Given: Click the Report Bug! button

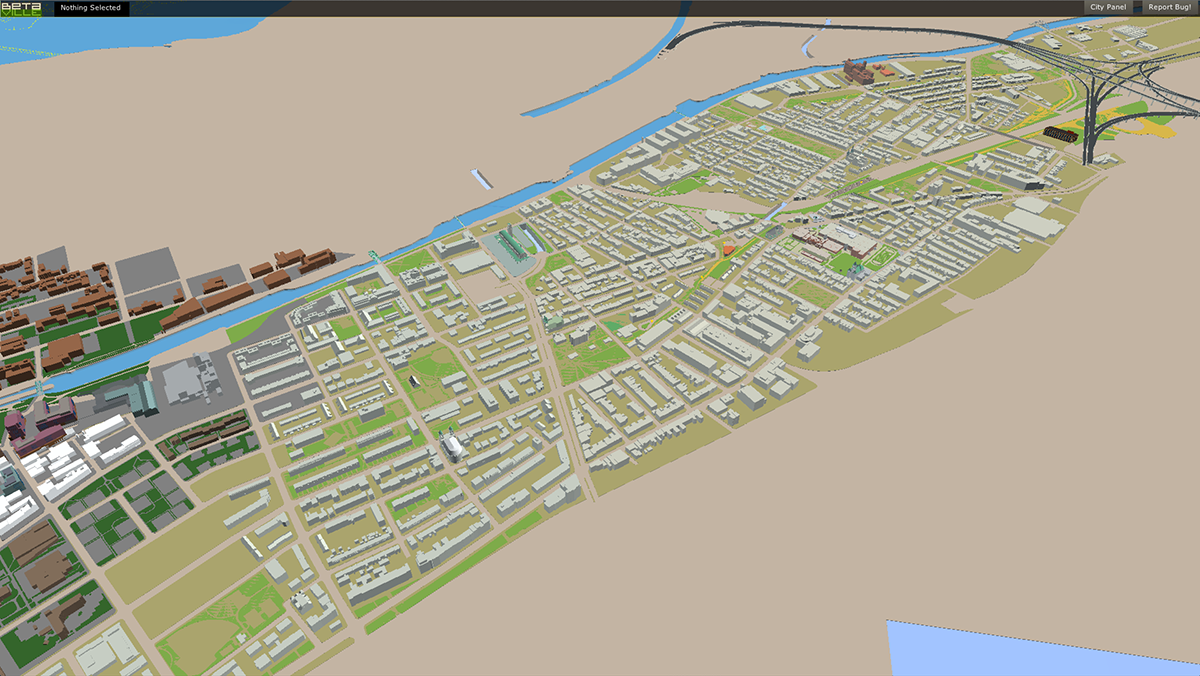Looking at the screenshot, I should pos(1169,8).
